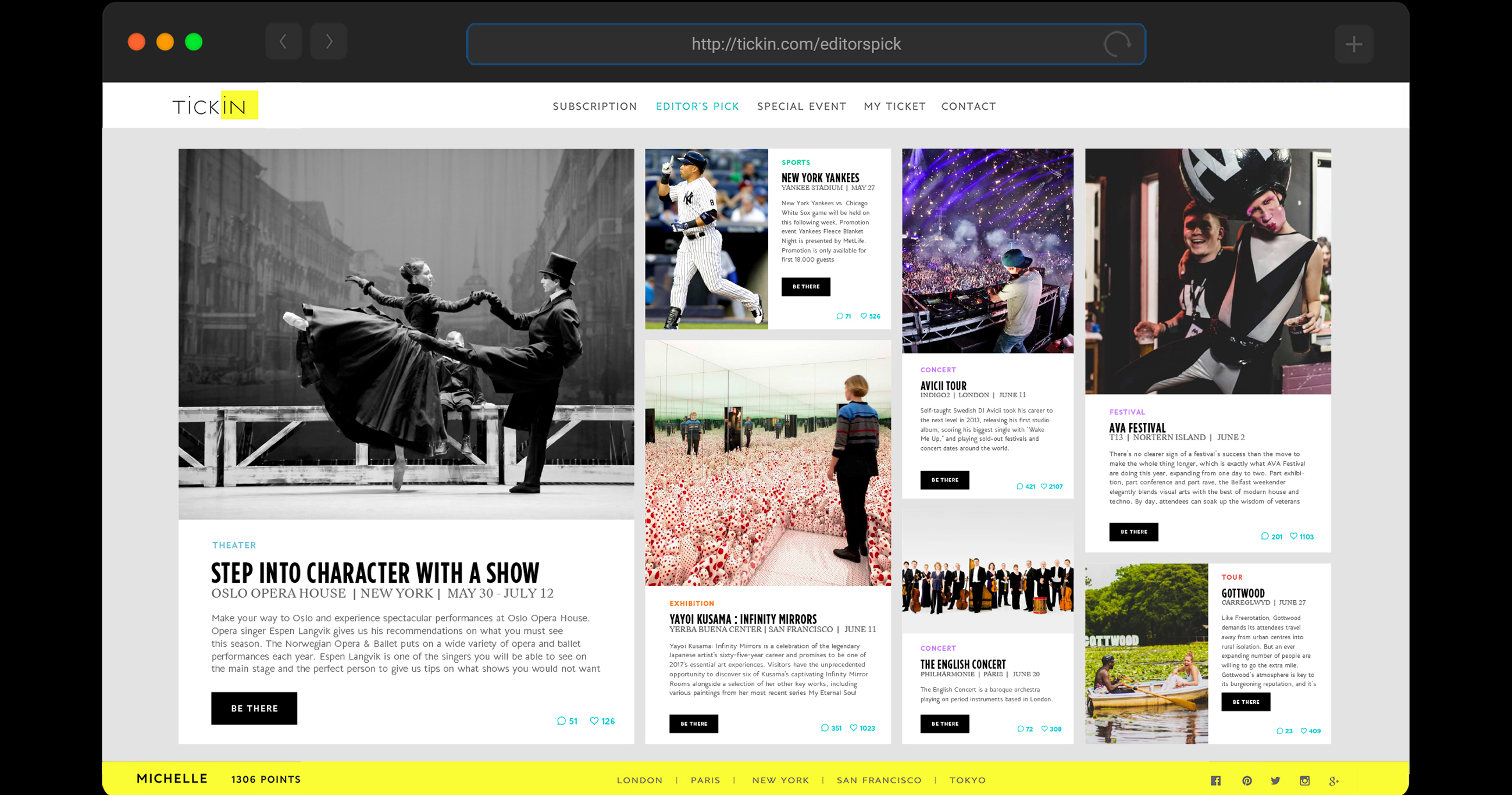Open comments on Avicii Tour card
1512x795 pixels.
pyautogui.click(x=1019, y=486)
